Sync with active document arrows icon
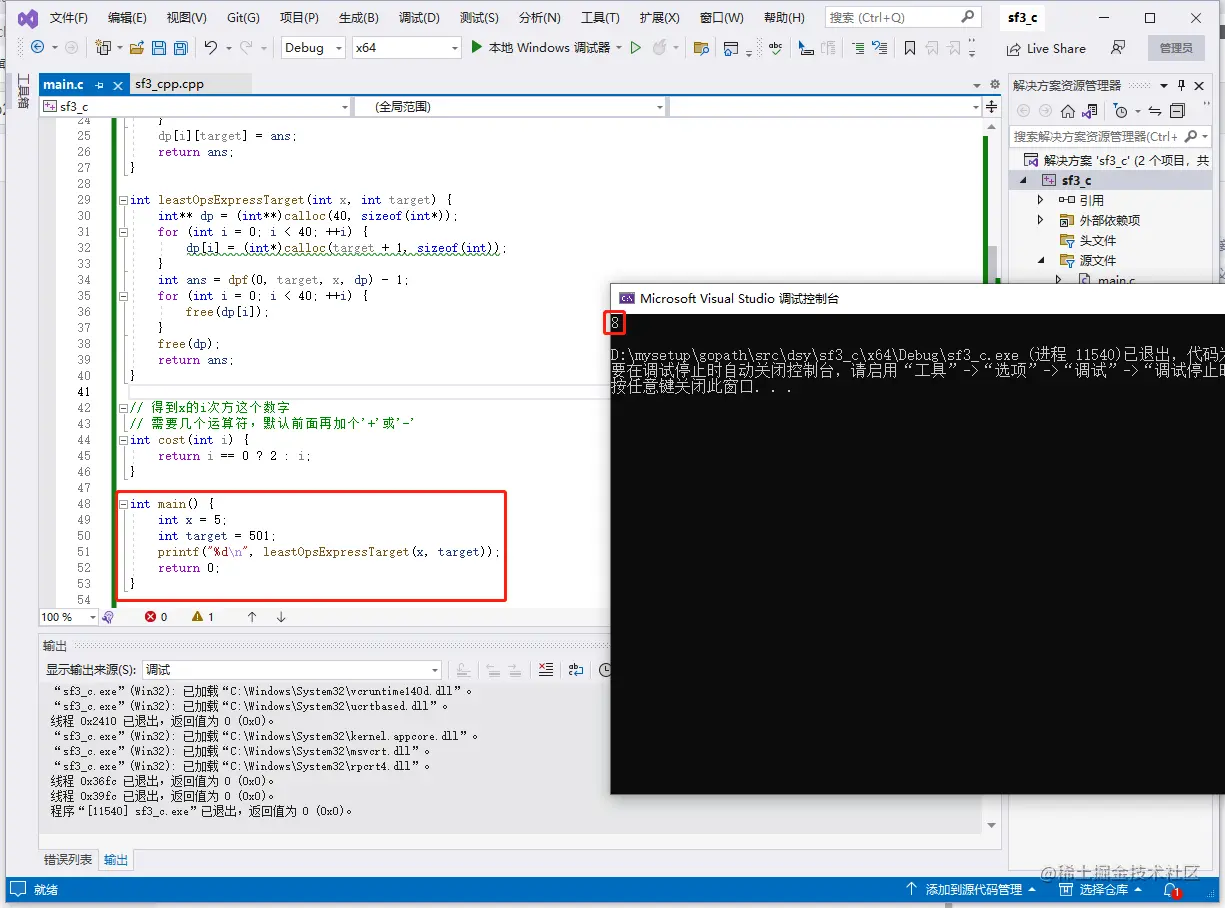The image size is (1225, 908). click(x=1155, y=111)
